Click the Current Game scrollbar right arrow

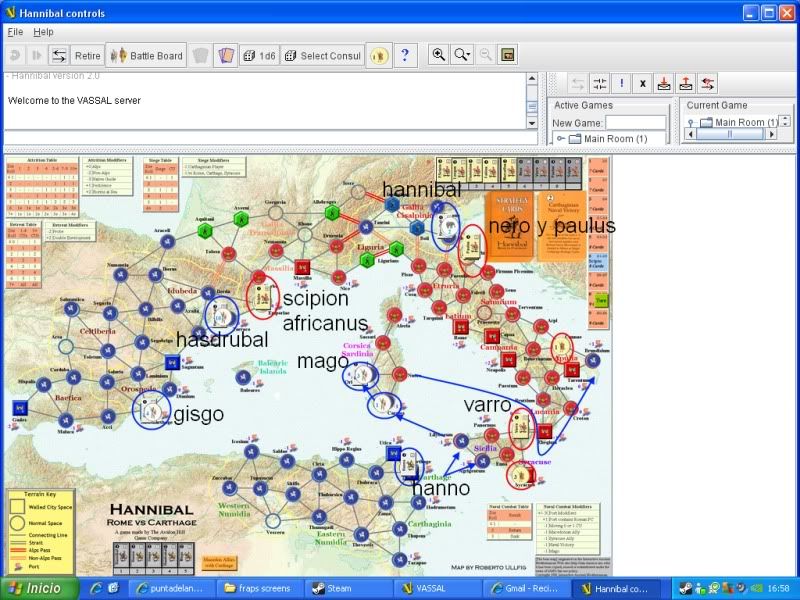[772, 134]
